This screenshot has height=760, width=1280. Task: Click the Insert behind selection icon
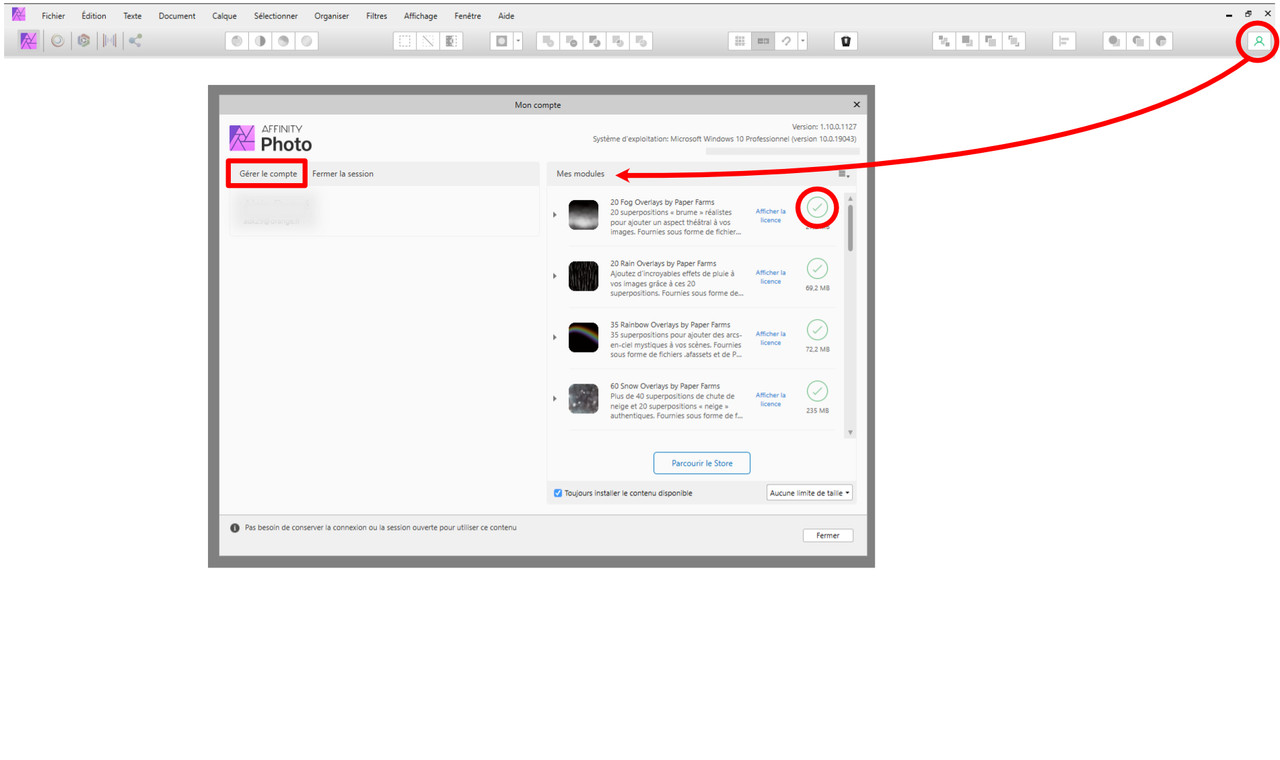pos(1113,41)
